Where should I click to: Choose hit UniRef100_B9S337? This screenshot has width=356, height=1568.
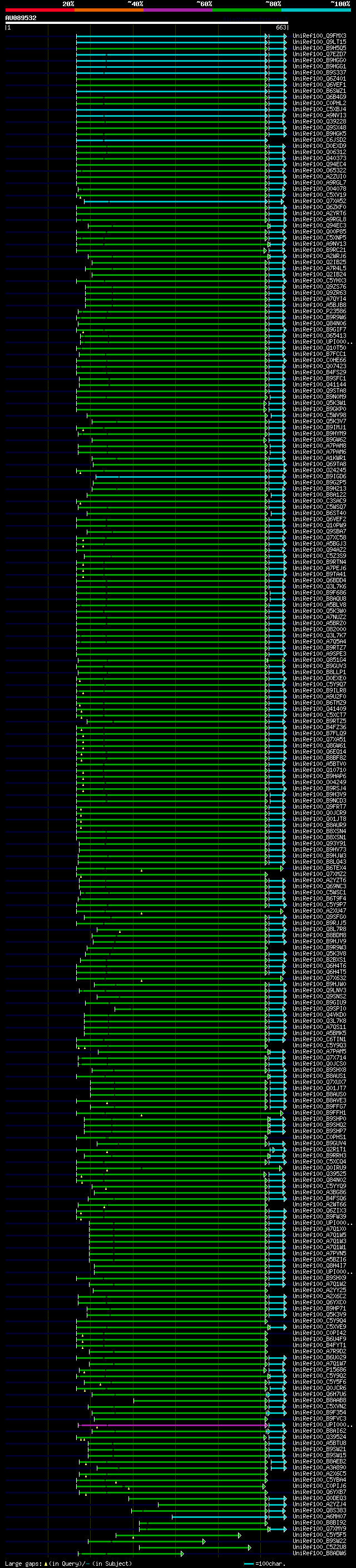tap(319, 72)
